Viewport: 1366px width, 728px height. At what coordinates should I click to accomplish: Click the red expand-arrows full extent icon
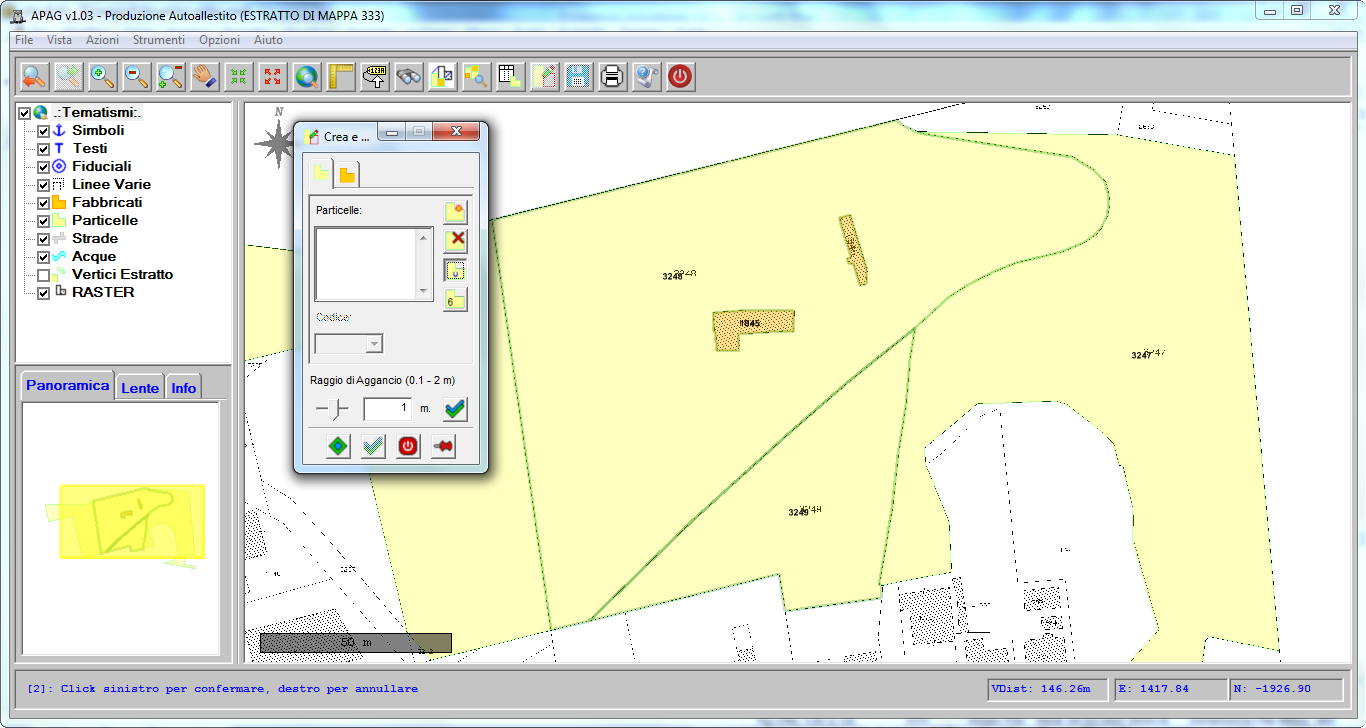click(x=273, y=76)
